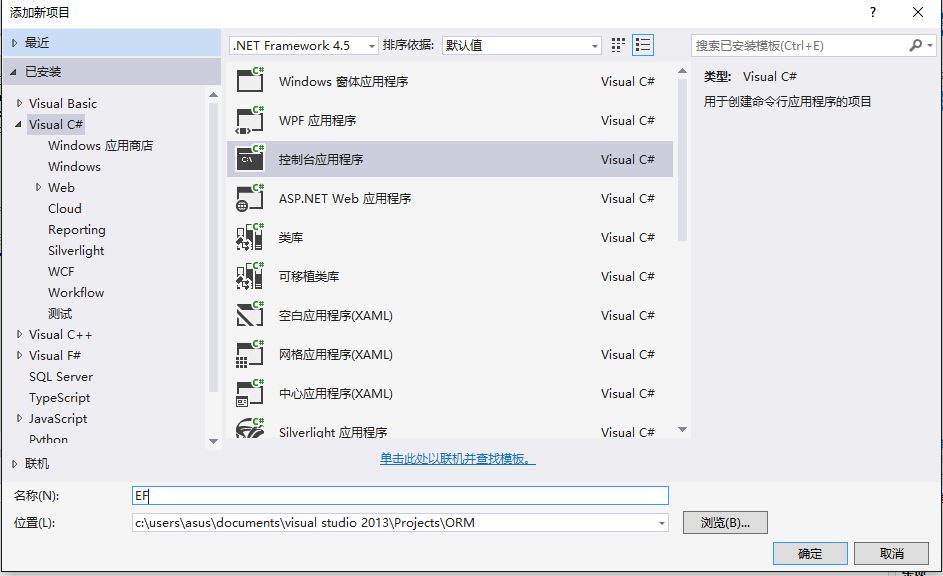
Task: Expand the 最近 recent section
Action: click(14, 43)
